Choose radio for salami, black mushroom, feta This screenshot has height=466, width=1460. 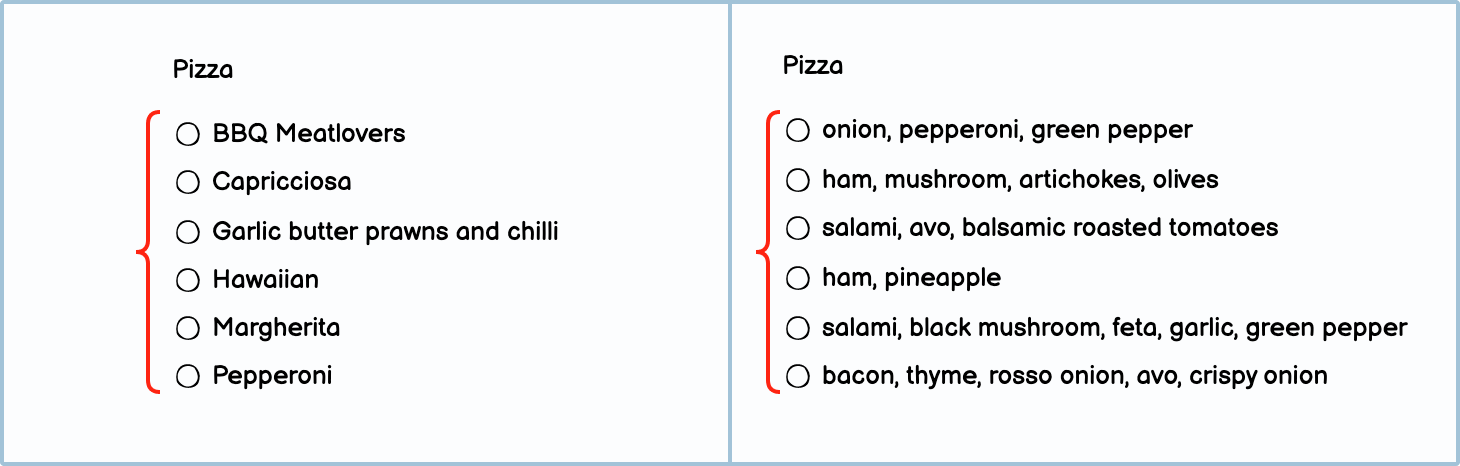pos(797,328)
